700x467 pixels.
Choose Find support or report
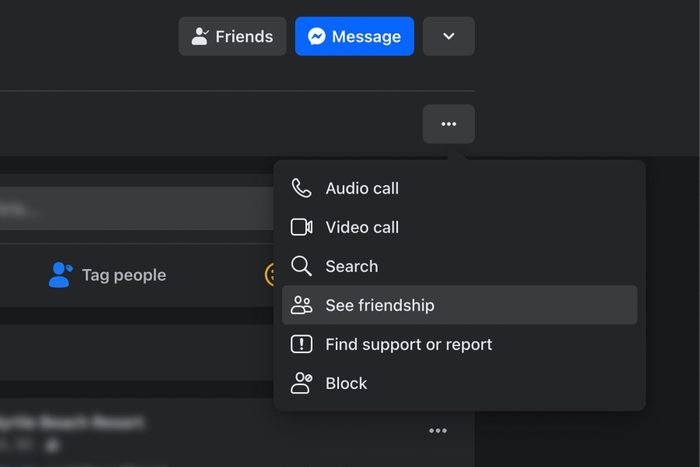[x=408, y=344]
